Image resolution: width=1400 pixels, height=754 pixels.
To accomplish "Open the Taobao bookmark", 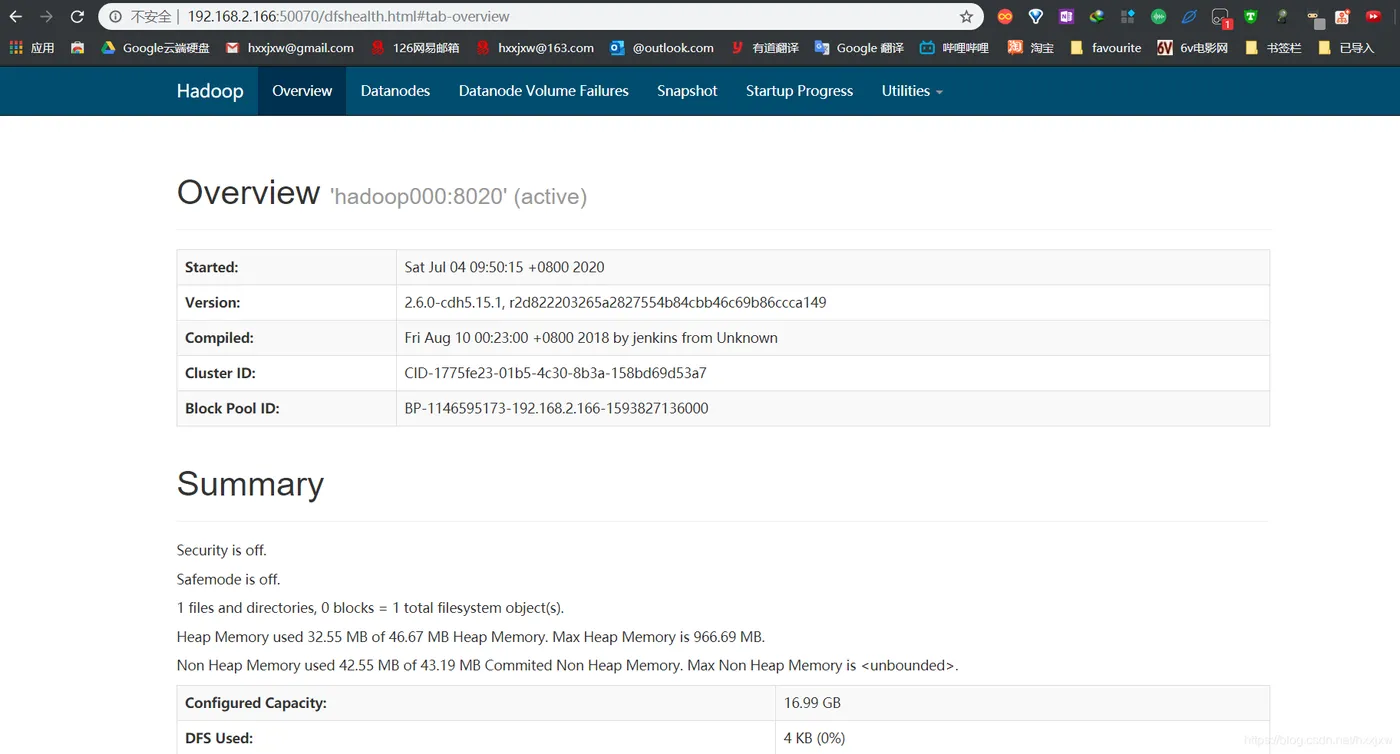I will (x=1030, y=47).
